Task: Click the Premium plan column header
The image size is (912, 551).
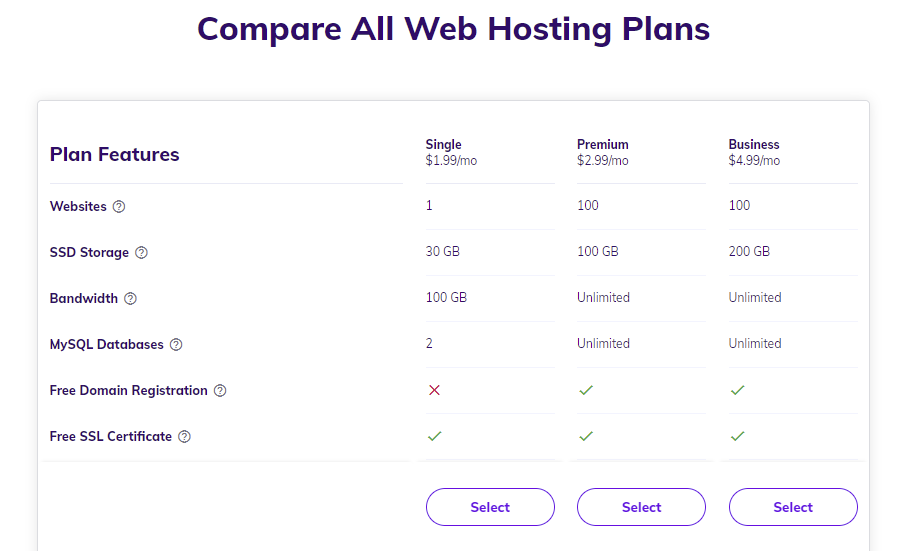Action: pyautogui.click(x=603, y=152)
